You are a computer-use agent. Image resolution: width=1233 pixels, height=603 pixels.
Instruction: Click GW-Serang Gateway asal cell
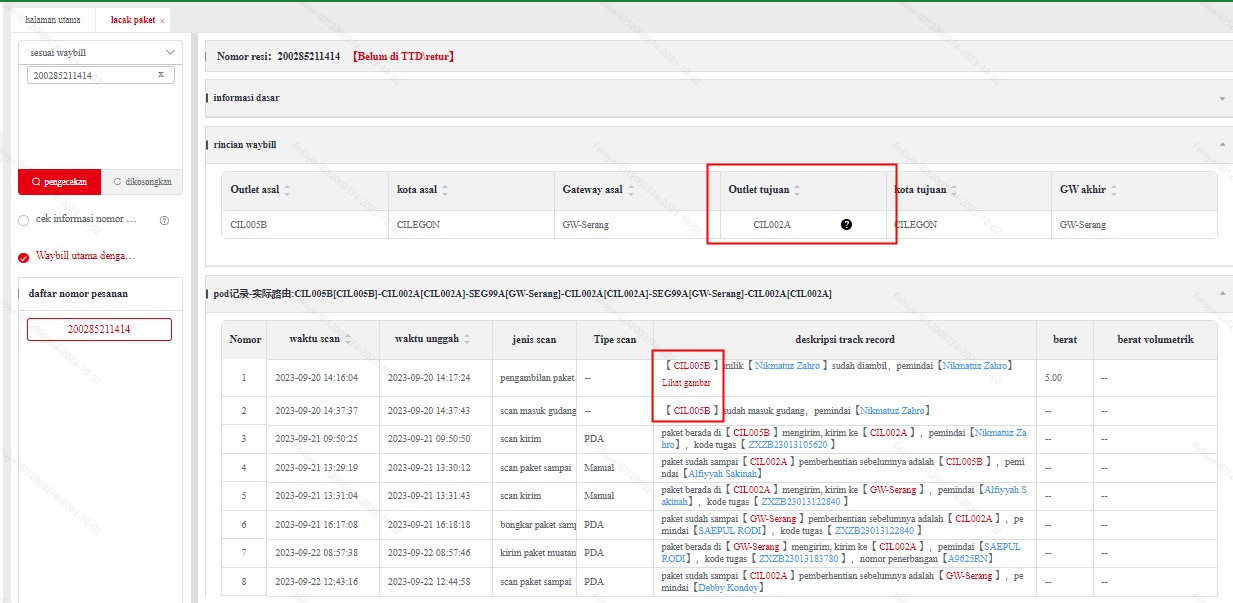585,225
